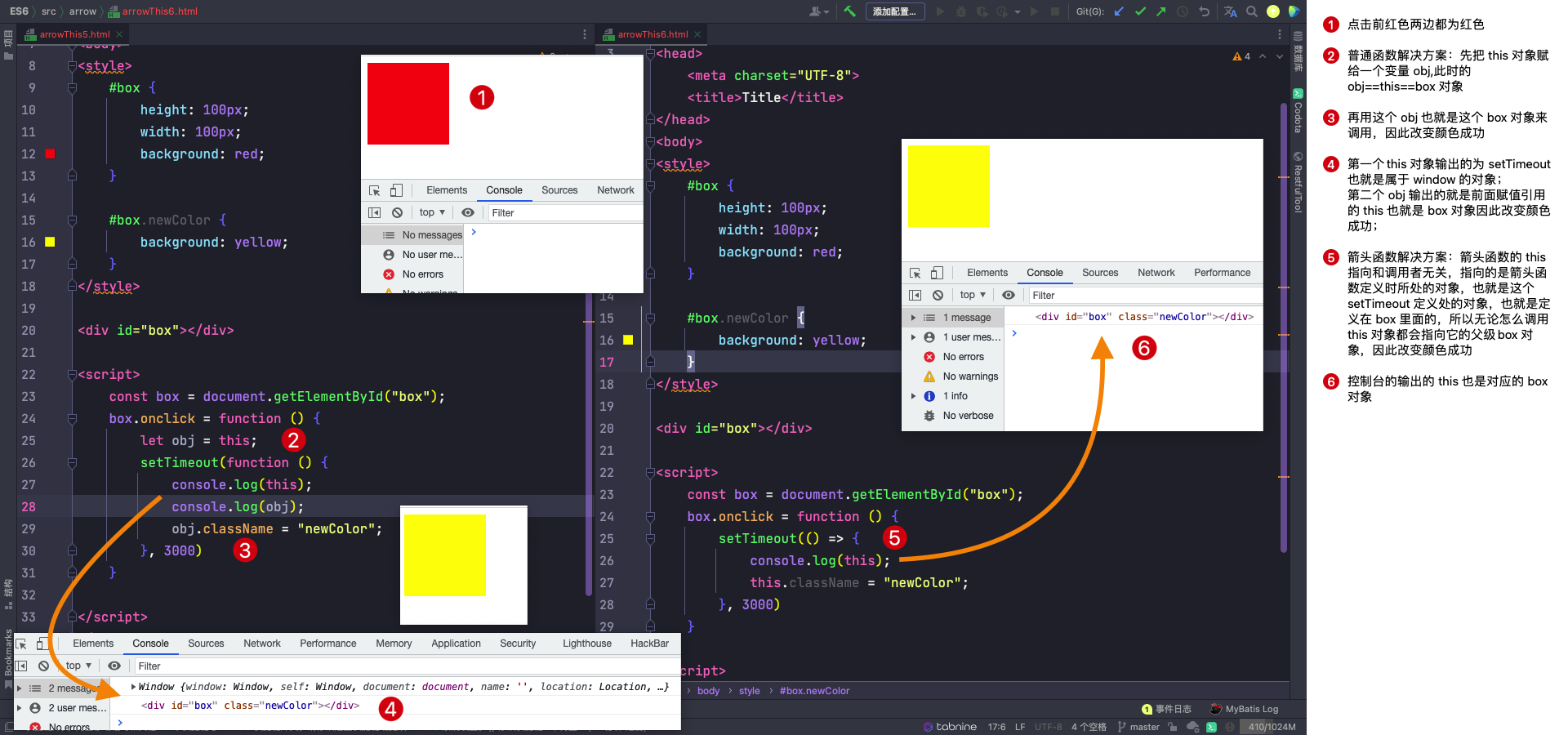Screen dimensions: 1568x735
Task: Toggle live expression eye in right DevTools
Action: 1009,295
